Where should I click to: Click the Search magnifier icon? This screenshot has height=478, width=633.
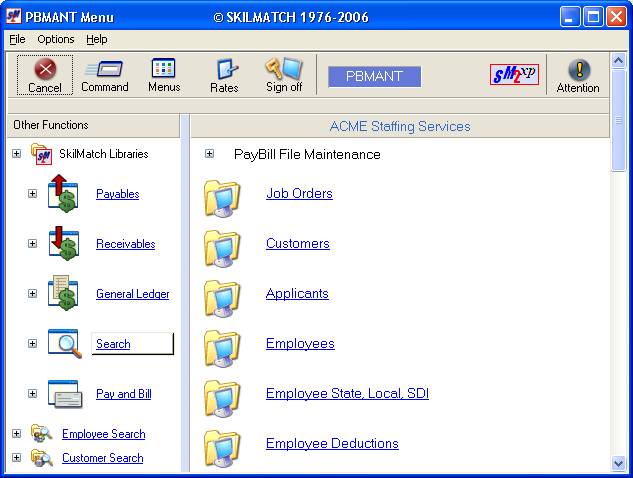click(x=64, y=344)
